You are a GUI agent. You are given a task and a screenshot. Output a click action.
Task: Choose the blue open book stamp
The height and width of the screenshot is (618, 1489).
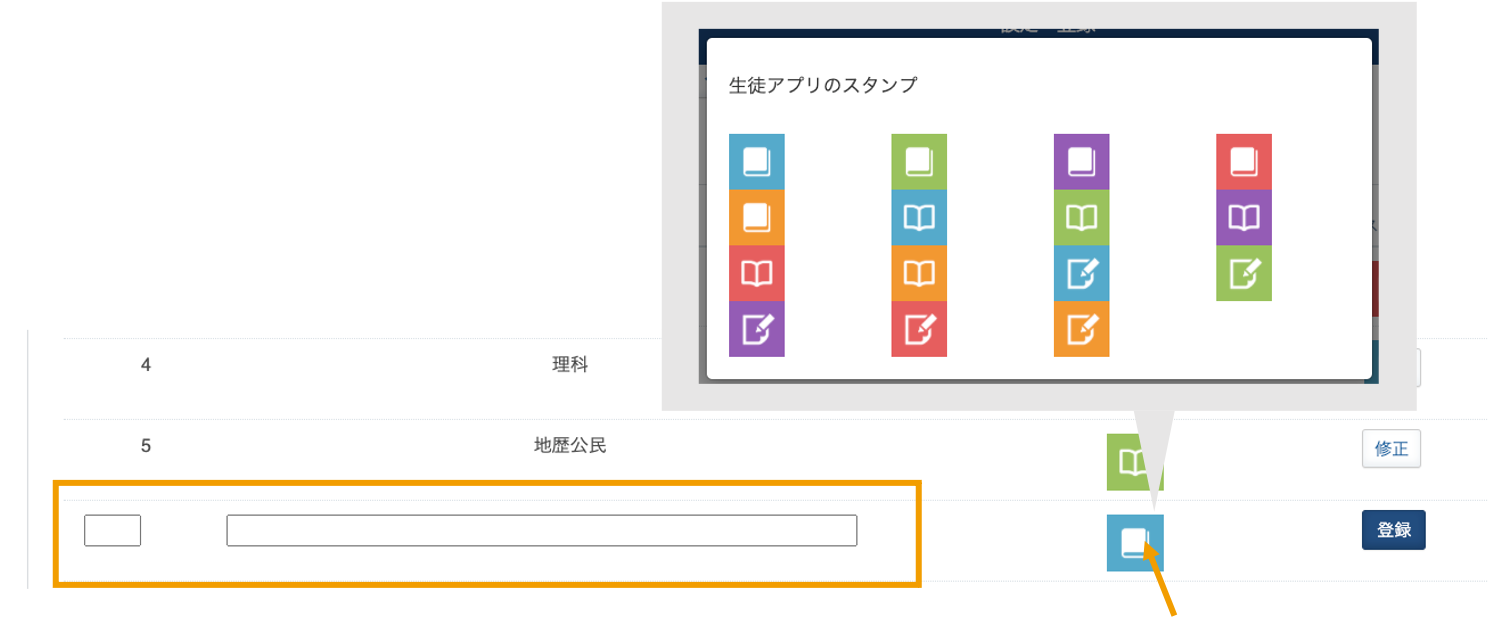919,217
